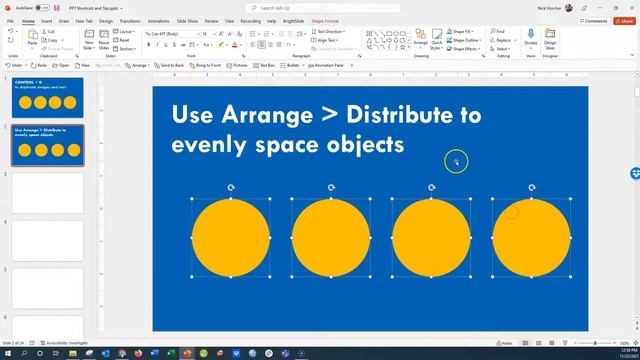
Task: Click the Share button
Action: 624,21
